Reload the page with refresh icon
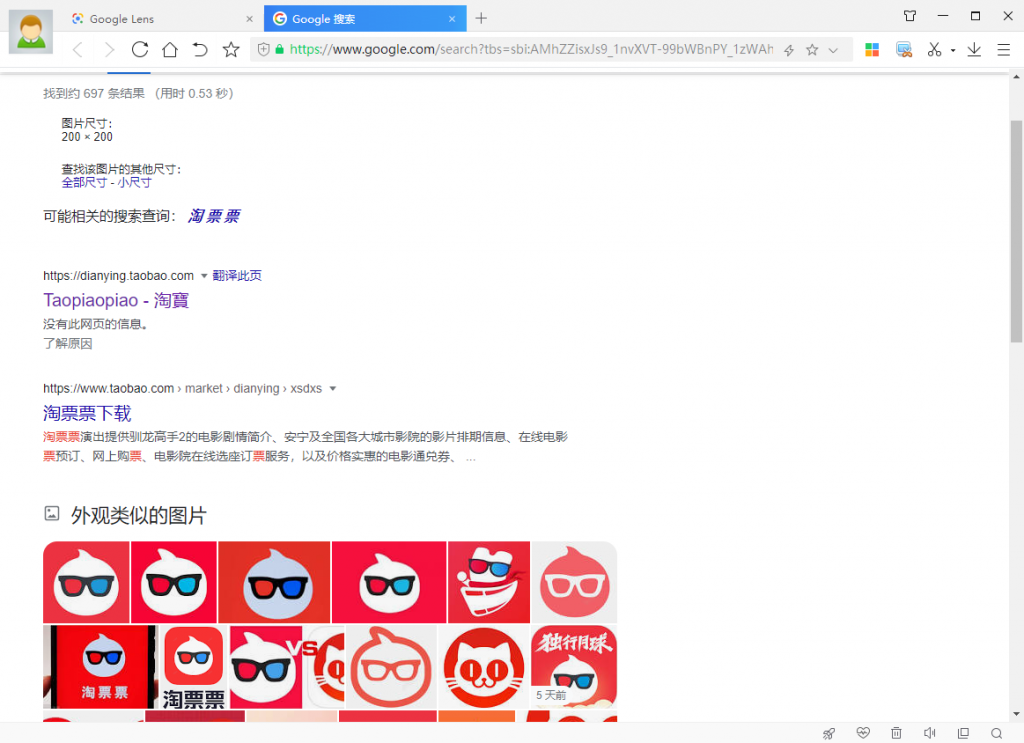The image size is (1024, 743). point(140,50)
